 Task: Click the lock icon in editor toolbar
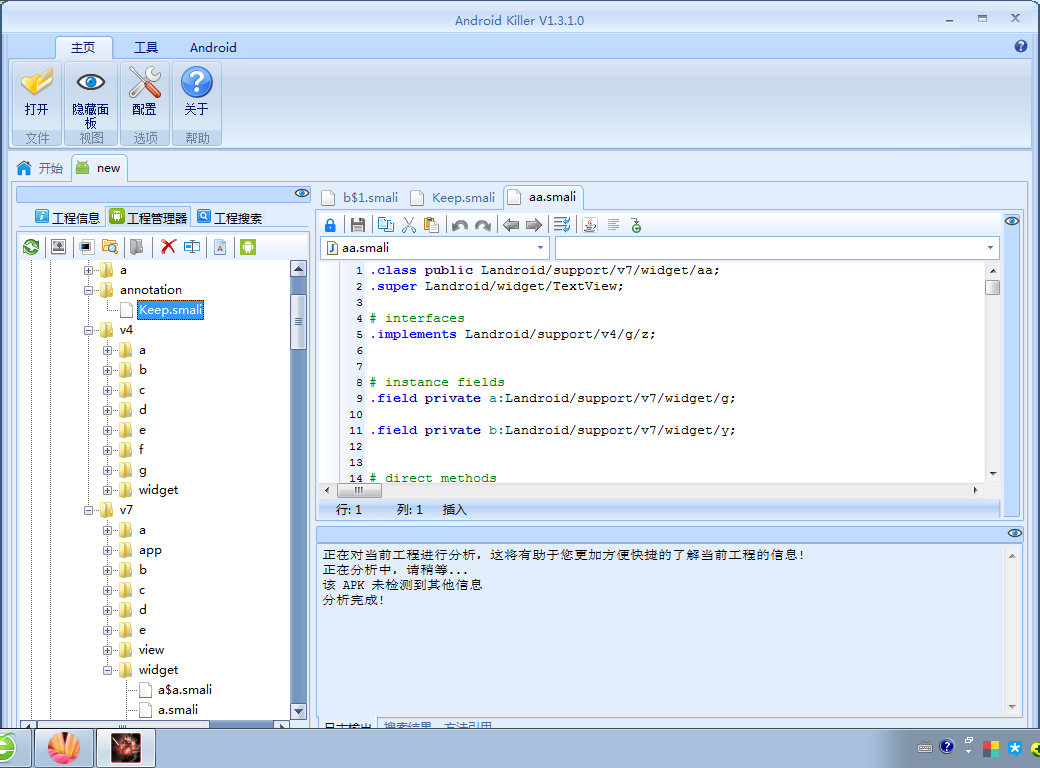[x=330, y=225]
